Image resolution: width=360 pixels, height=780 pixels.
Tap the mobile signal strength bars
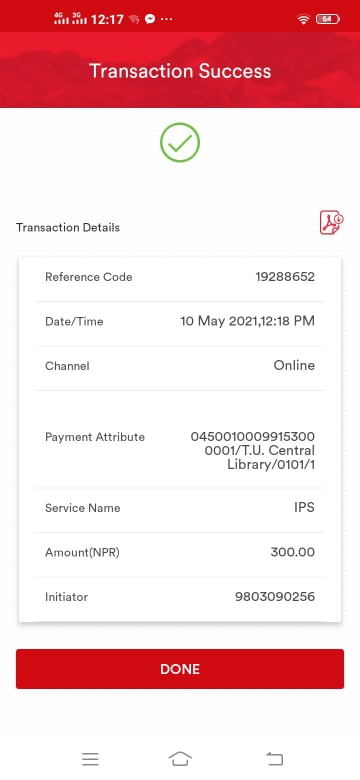point(70,19)
